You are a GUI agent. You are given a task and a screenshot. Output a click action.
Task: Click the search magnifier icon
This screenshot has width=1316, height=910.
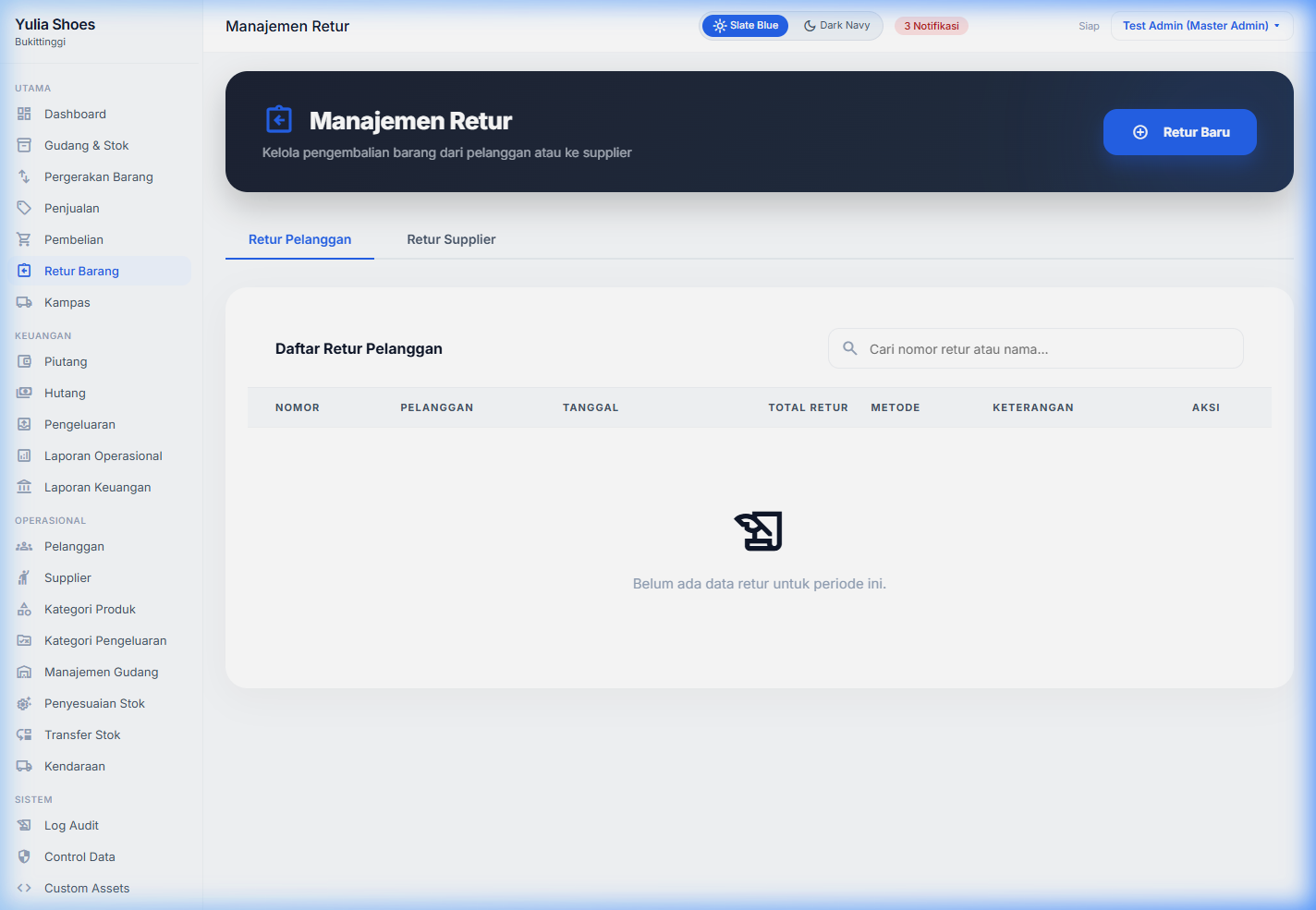(850, 348)
